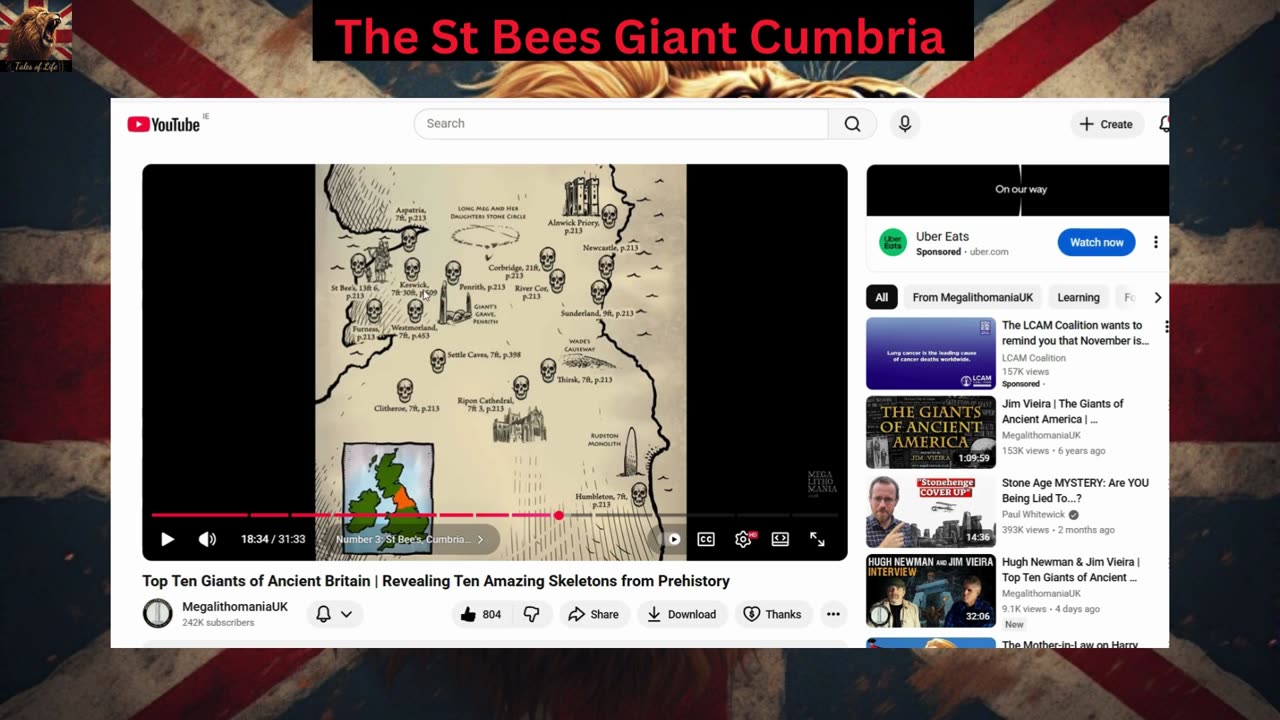This screenshot has width=1280, height=720.
Task: Open Jim Vieira Giants of Ancient America title
Action: 1063,411
